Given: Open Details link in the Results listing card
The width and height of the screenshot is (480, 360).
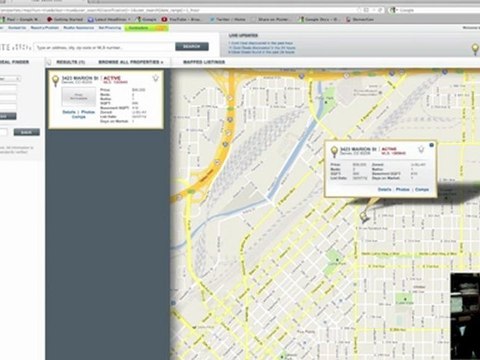Looking at the screenshot, I should click(69, 112).
